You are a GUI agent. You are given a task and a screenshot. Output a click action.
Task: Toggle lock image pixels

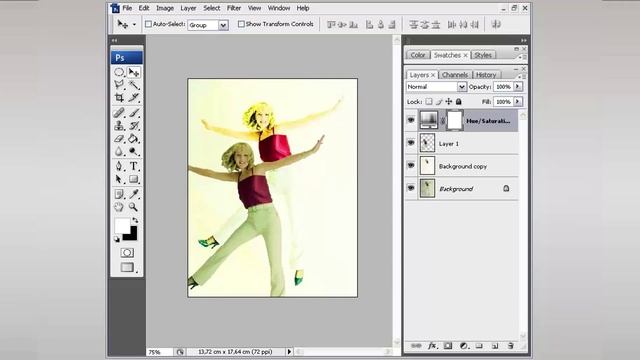click(439, 101)
